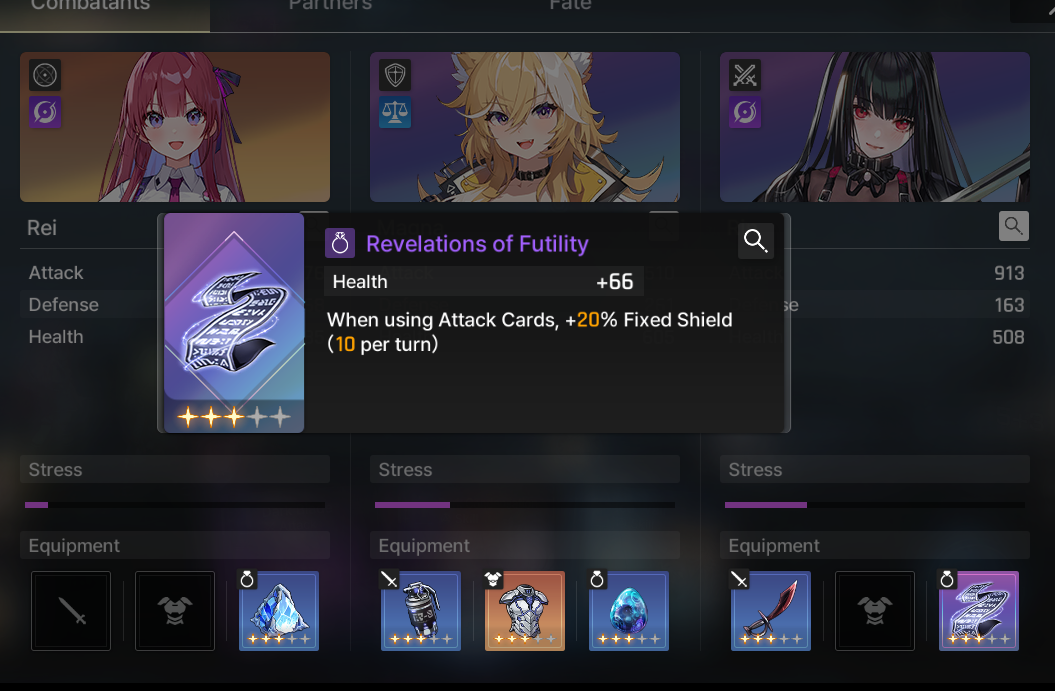The height and width of the screenshot is (691, 1055).
Task: Select the red curved sword weapon
Action: [x=771, y=611]
